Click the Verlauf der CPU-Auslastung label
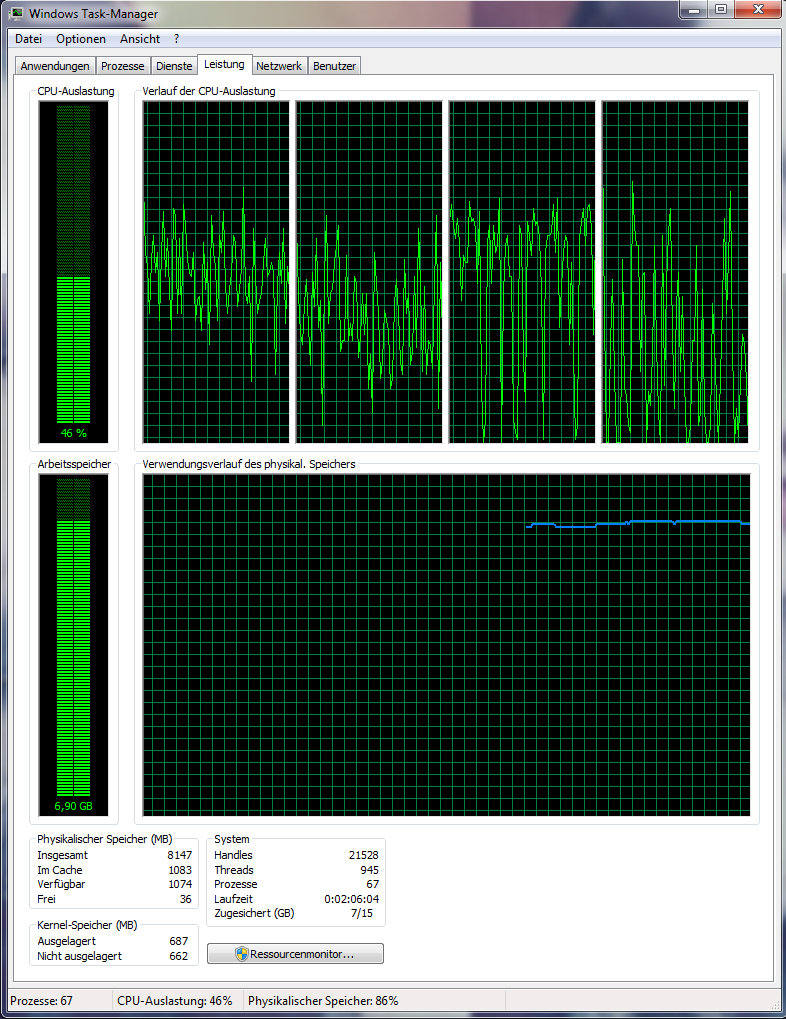Screen dimensions: 786x1019 (x=209, y=91)
